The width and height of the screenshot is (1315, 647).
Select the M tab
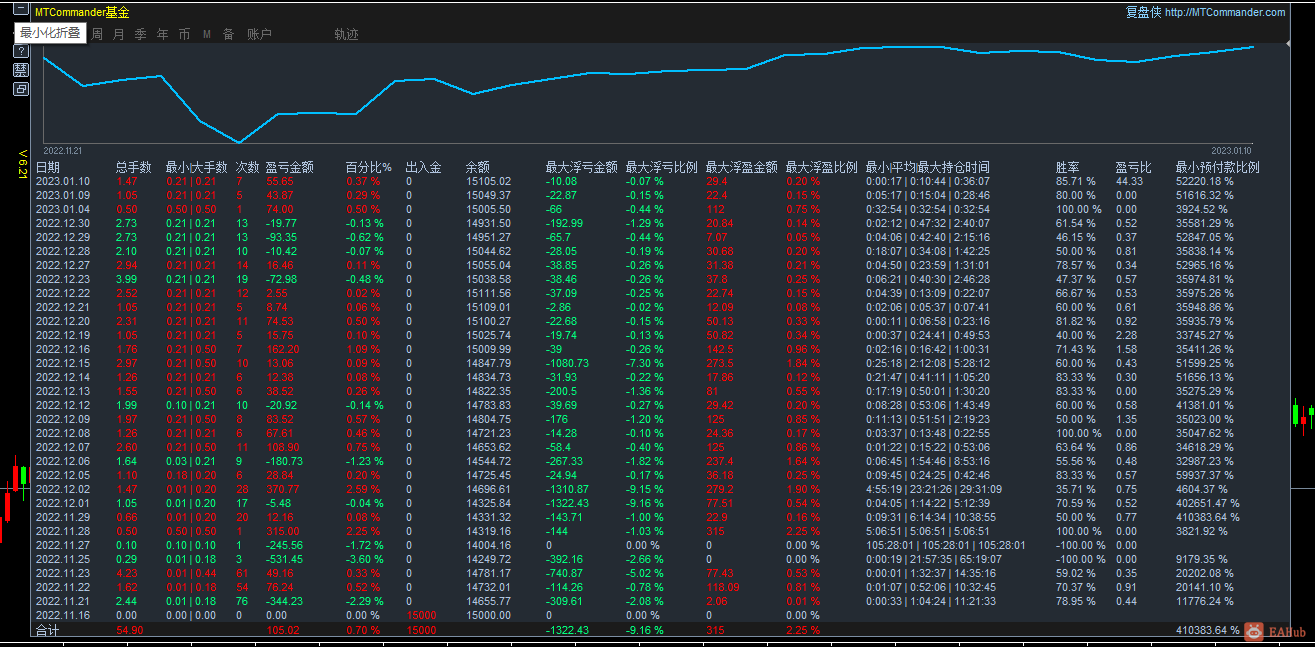point(206,34)
